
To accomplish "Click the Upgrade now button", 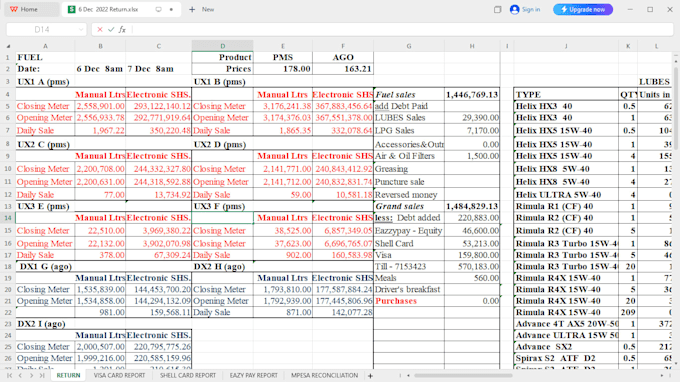I will point(583,9).
